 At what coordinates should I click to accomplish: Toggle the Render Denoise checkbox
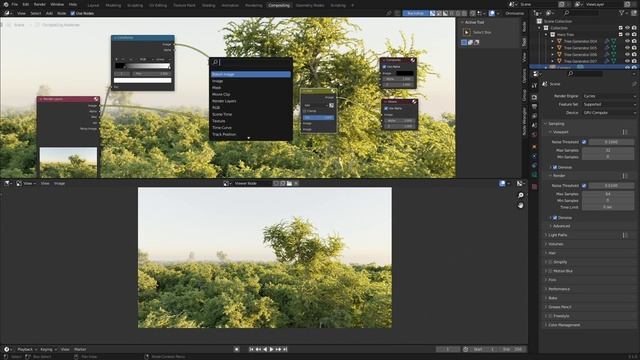[555, 218]
